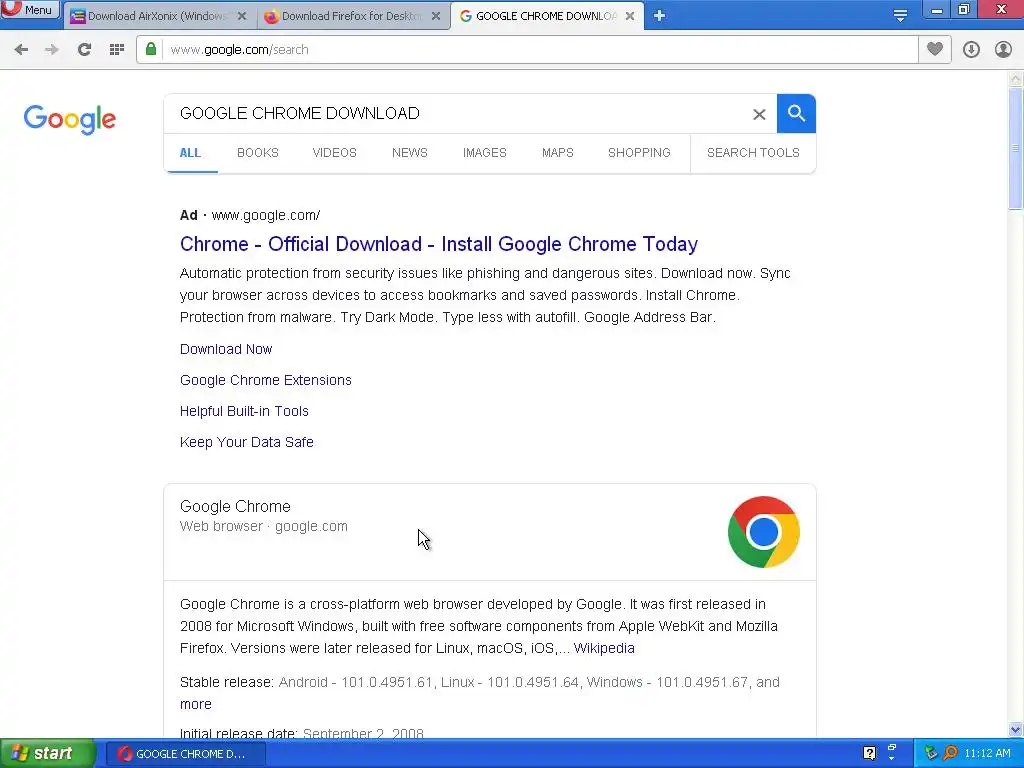Image resolution: width=1024 pixels, height=768 pixels.
Task: Click the page vertical scrollbar thumb
Action: point(1016,149)
